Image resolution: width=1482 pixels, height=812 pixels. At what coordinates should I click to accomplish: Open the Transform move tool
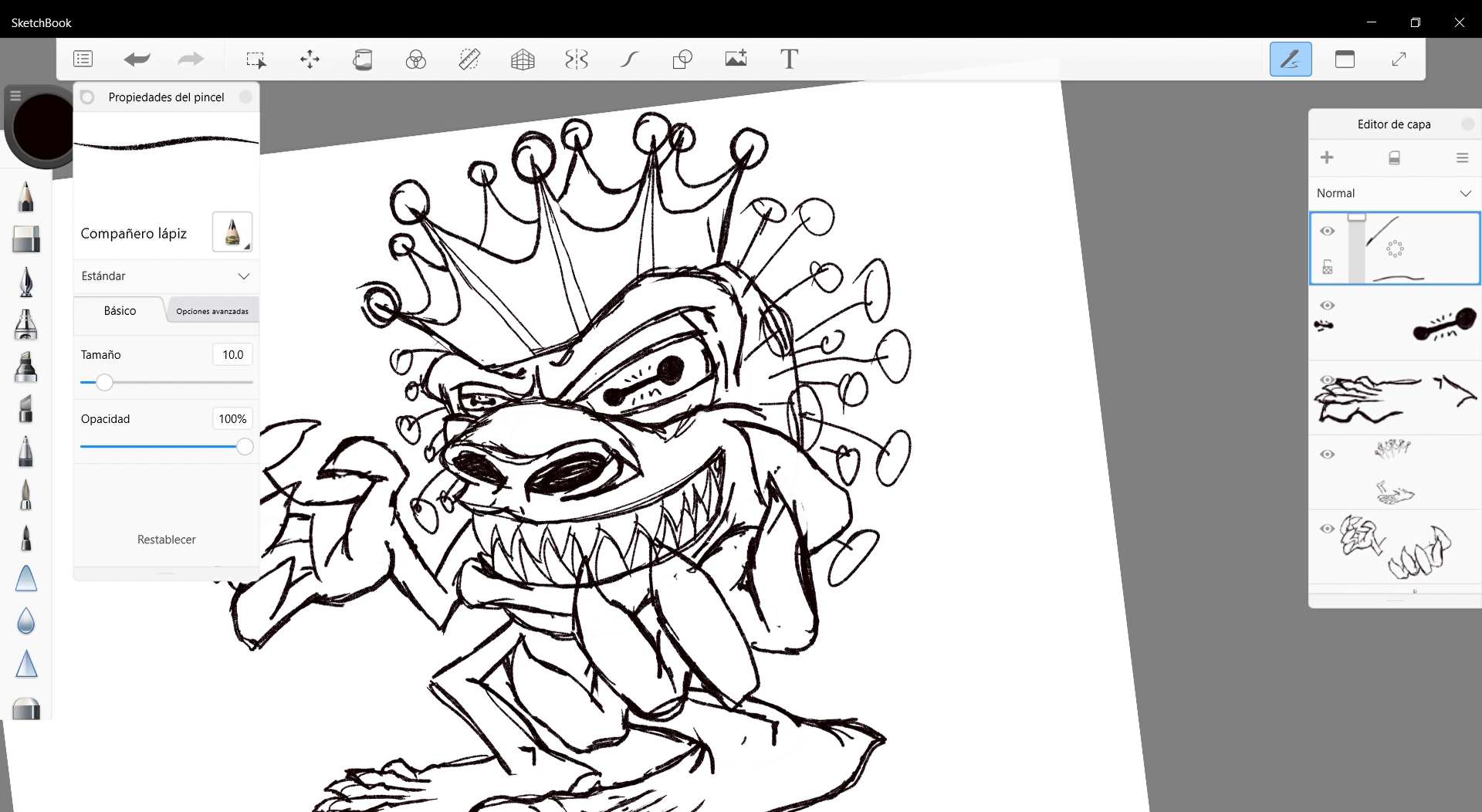point(310,59)
